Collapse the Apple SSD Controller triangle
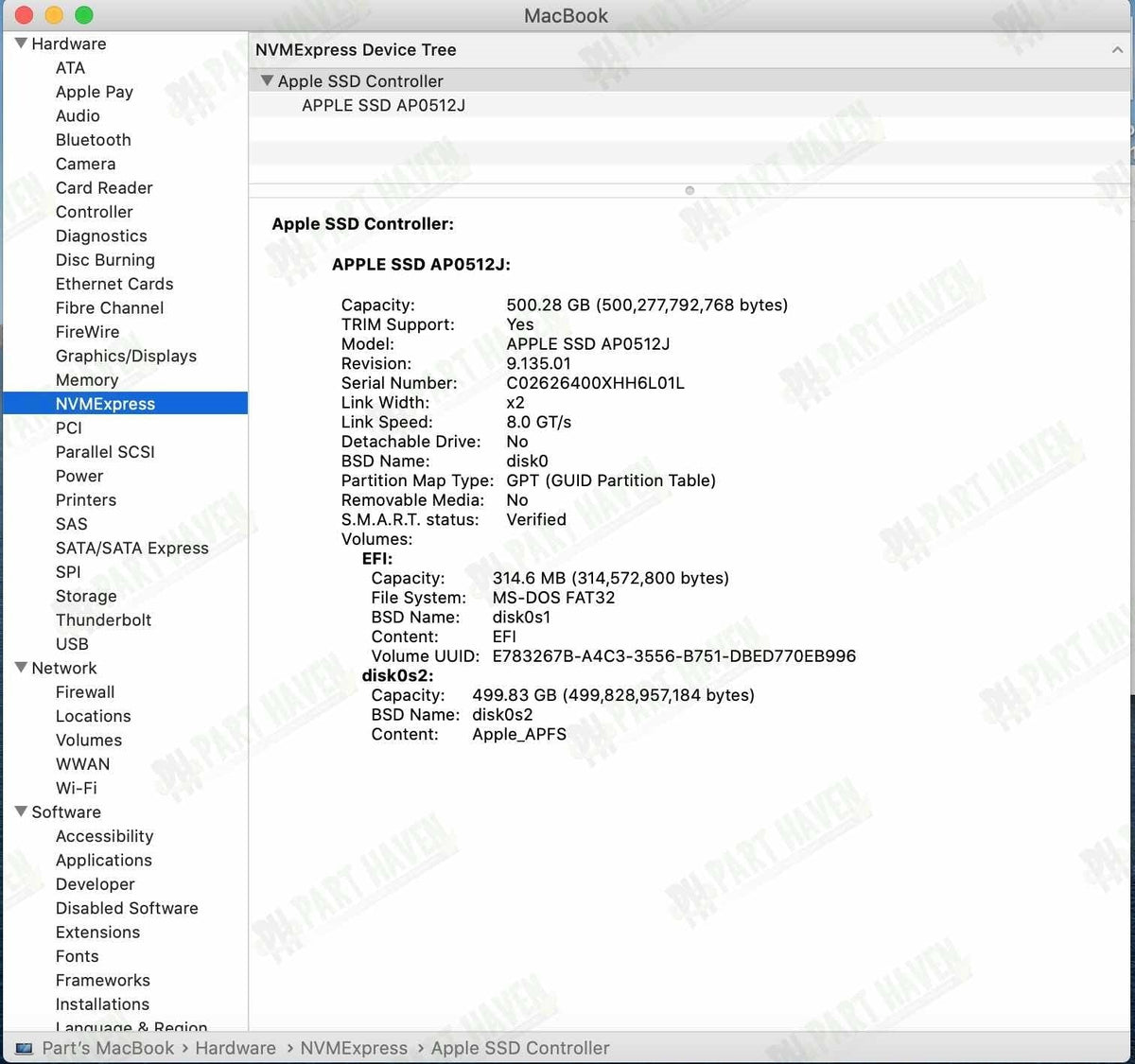Image resolution: width=1135 pixels, height=1064 pixels. pyautogui.click(x=267, y=81)
